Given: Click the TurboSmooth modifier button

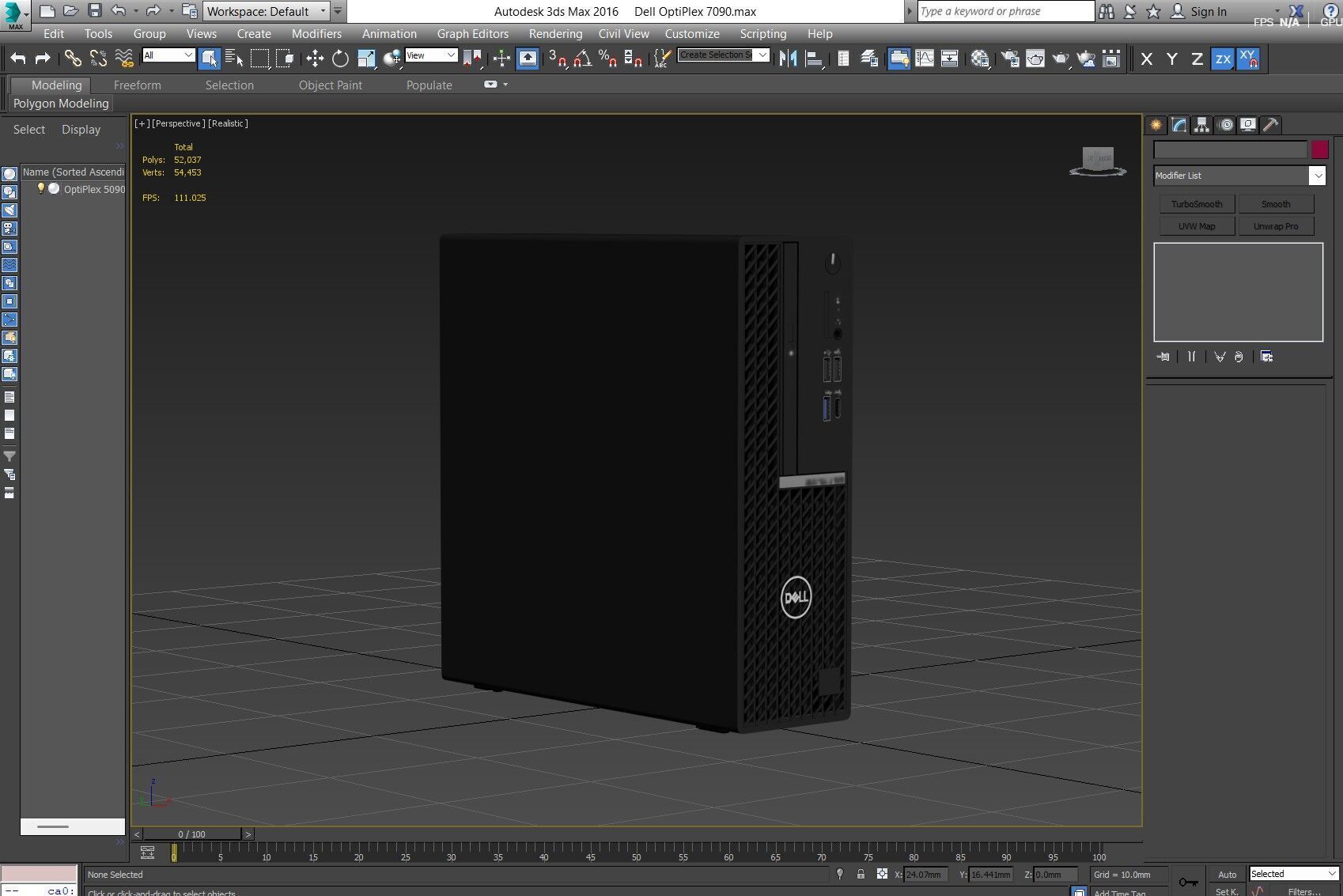Looking at the screenshot, I should pos(1197,204).
